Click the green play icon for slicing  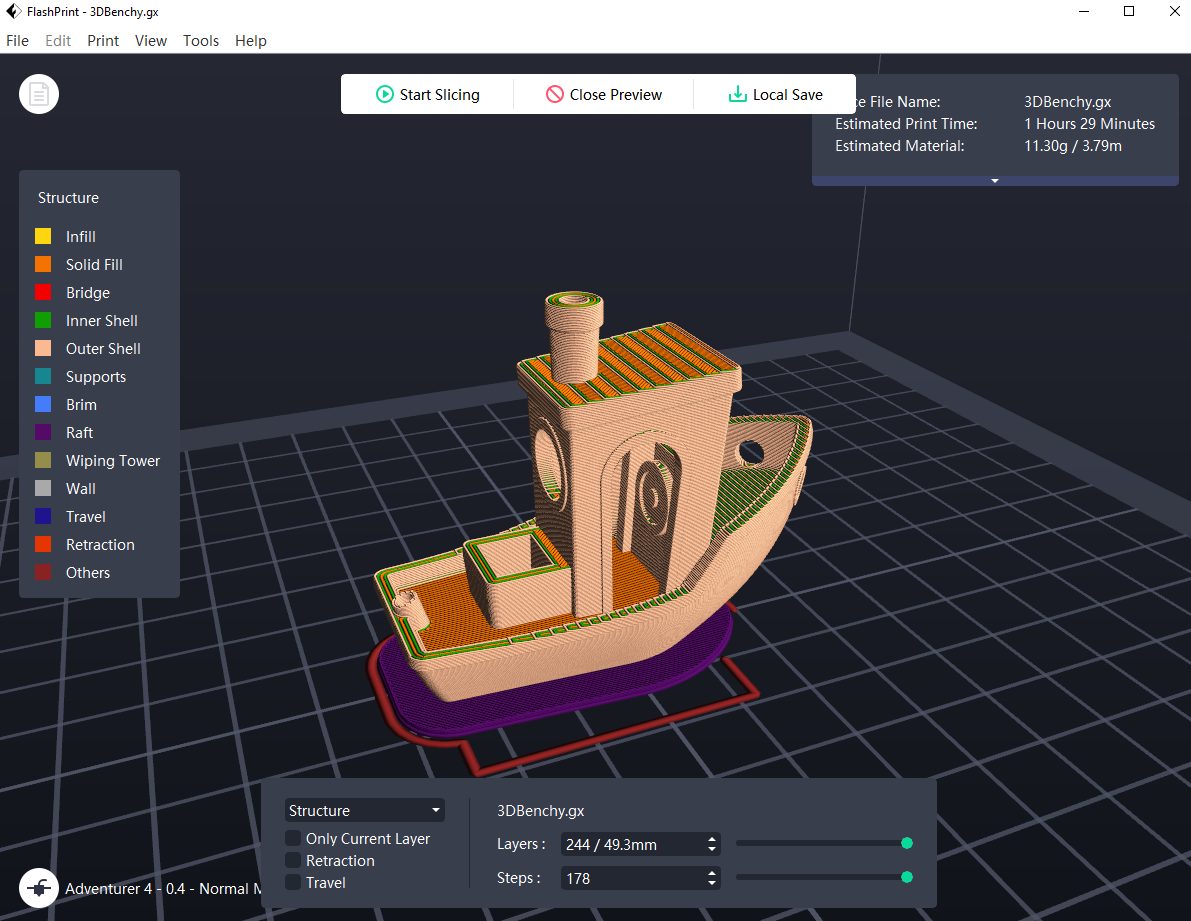[384, 94]
